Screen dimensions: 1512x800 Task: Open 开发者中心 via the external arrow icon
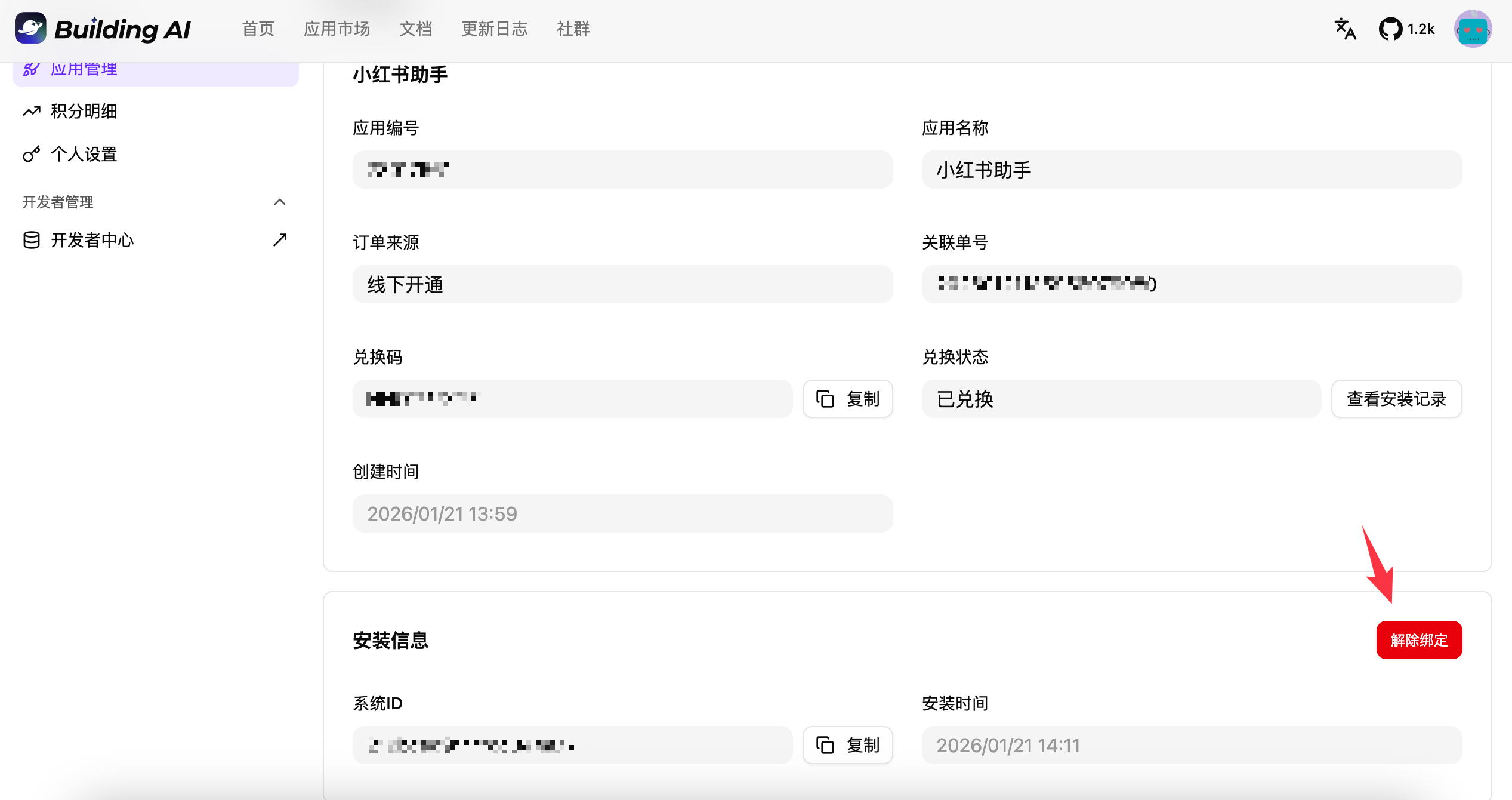pyautogui.click(x=280, y=240)
